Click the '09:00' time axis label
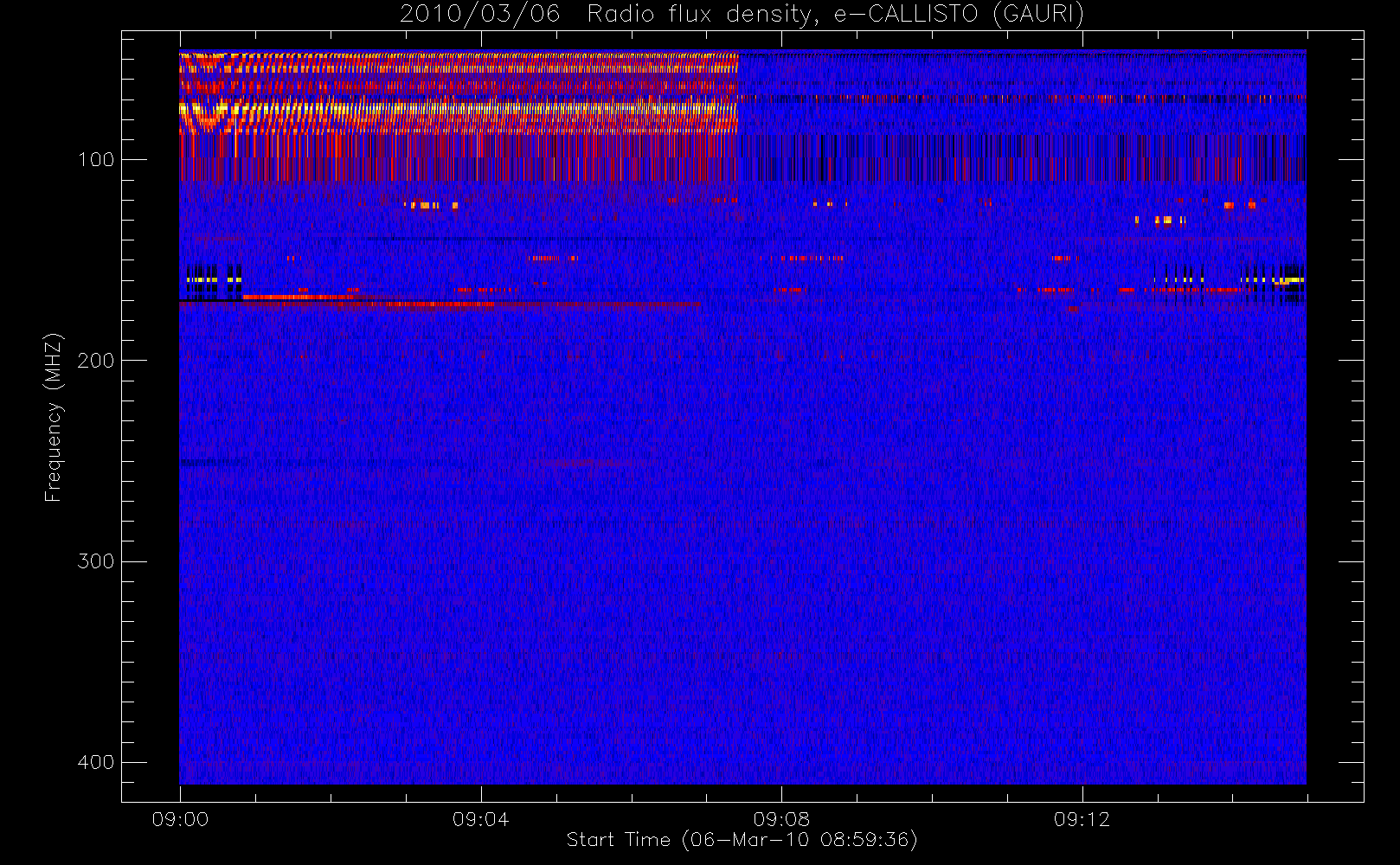This screenshot has width=1400, height=865. click(180, 819)
